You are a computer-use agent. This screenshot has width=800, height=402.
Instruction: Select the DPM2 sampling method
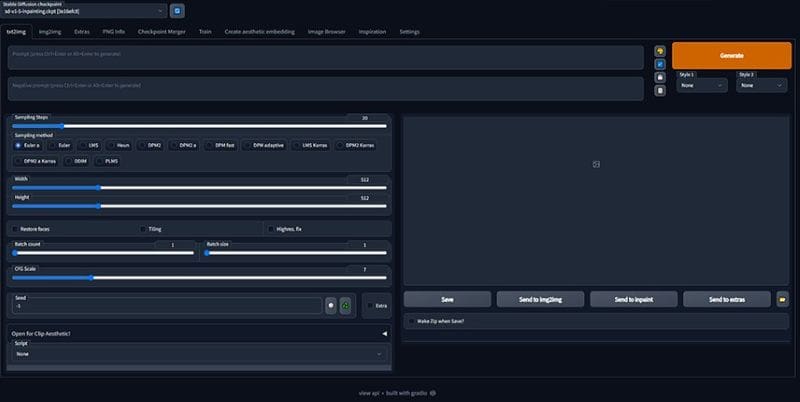(151, 145)
